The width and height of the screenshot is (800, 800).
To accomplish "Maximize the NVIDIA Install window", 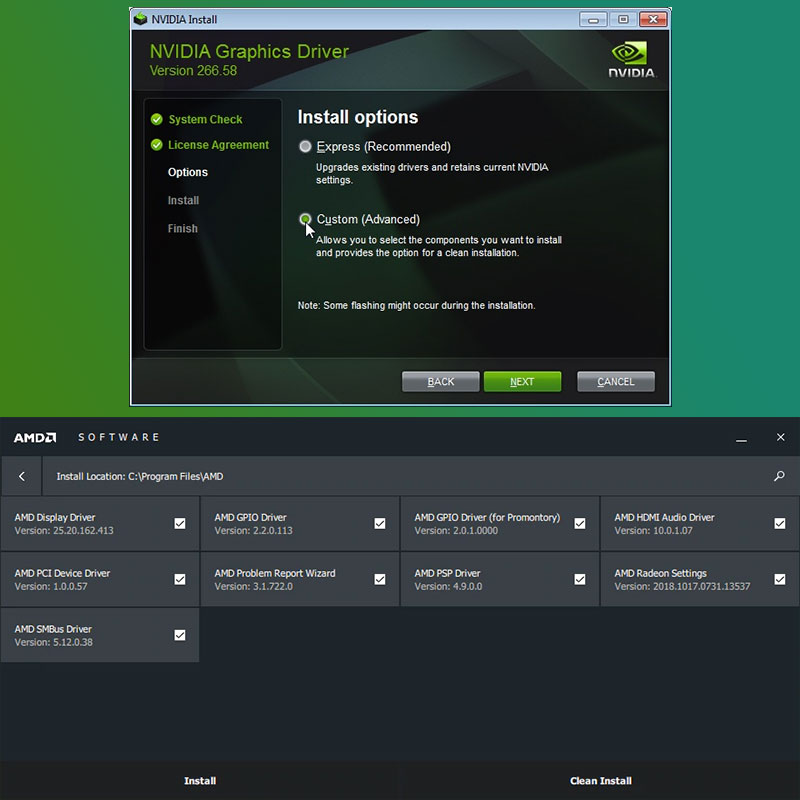I will point(623,19).
